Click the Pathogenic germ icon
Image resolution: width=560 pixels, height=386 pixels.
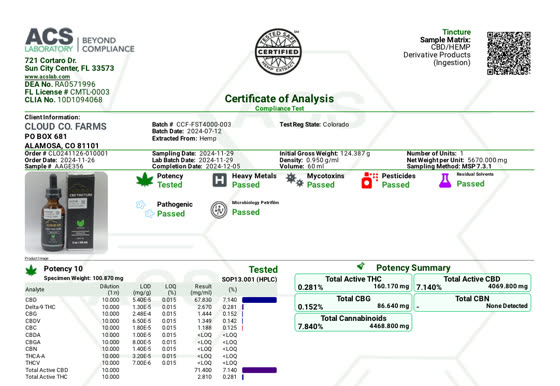(x=145, y=209)
